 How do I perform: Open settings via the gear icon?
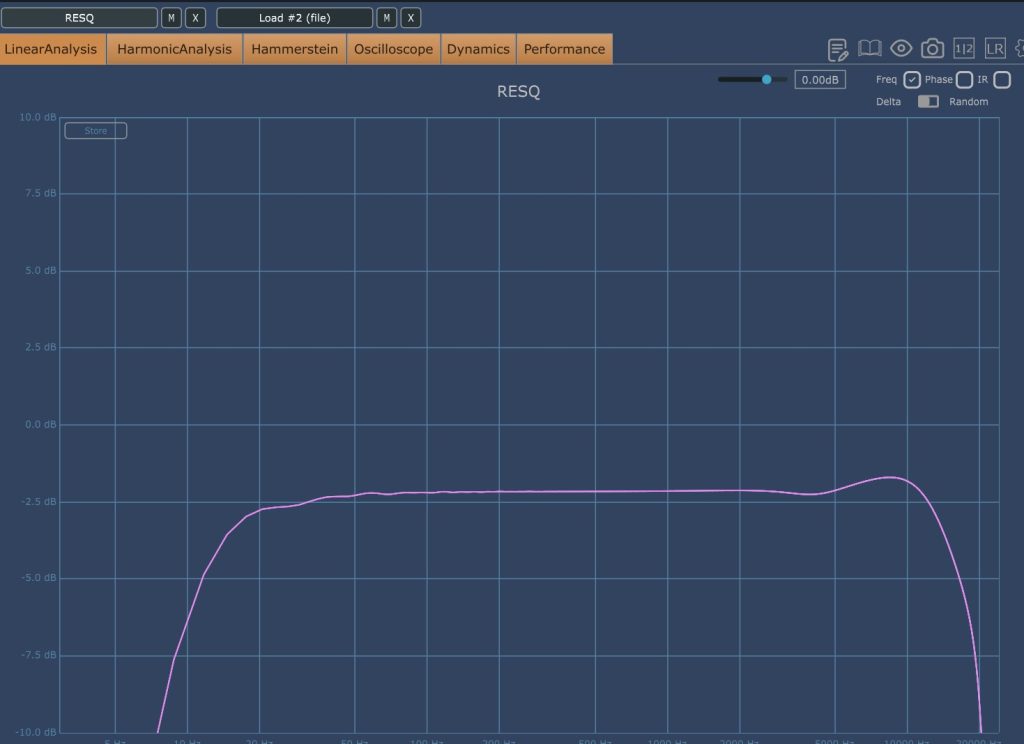pyautogui.click(x=1019, y=49)
